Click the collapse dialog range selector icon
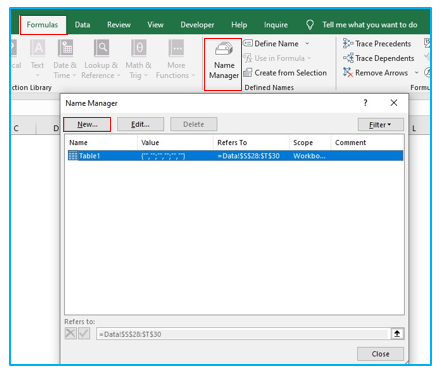Screen dimensions: 441x376 (x=397, y=334)
